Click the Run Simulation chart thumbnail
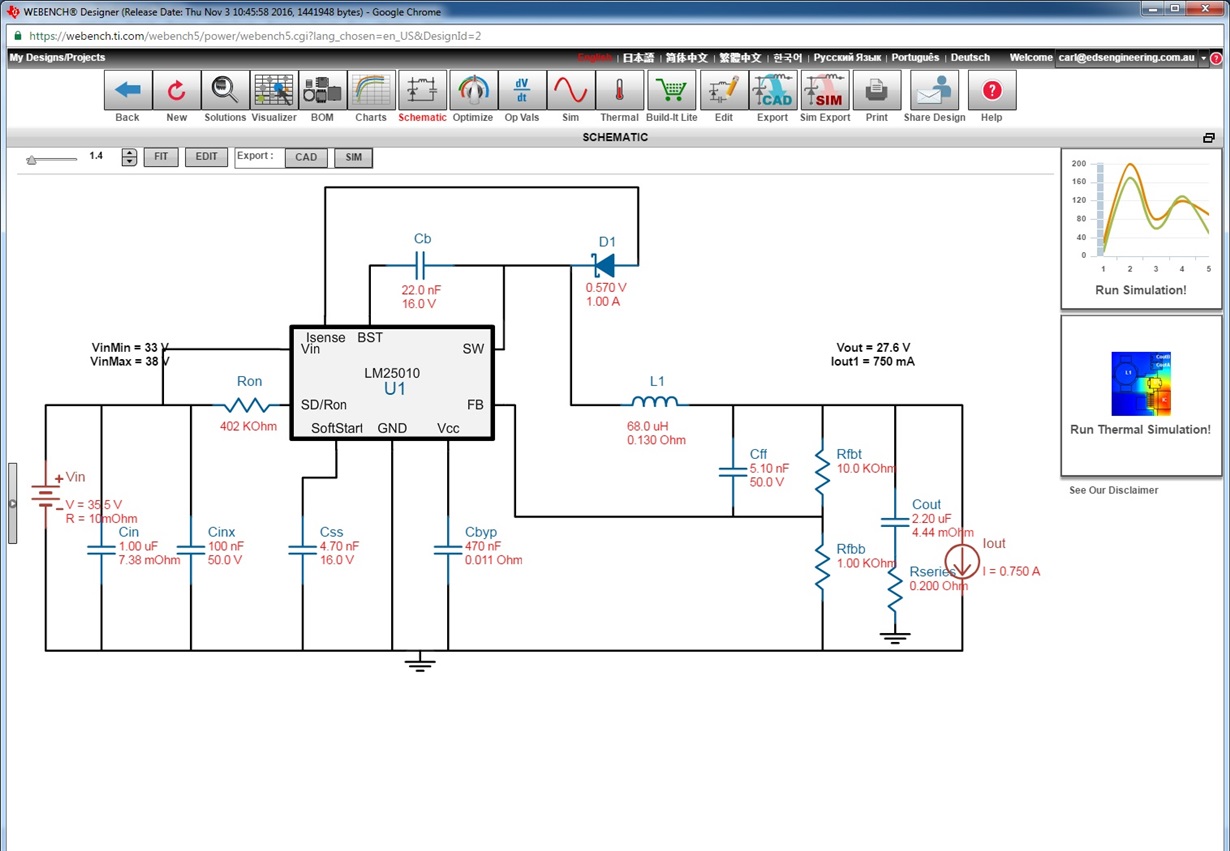 [x=1141, y=229]
